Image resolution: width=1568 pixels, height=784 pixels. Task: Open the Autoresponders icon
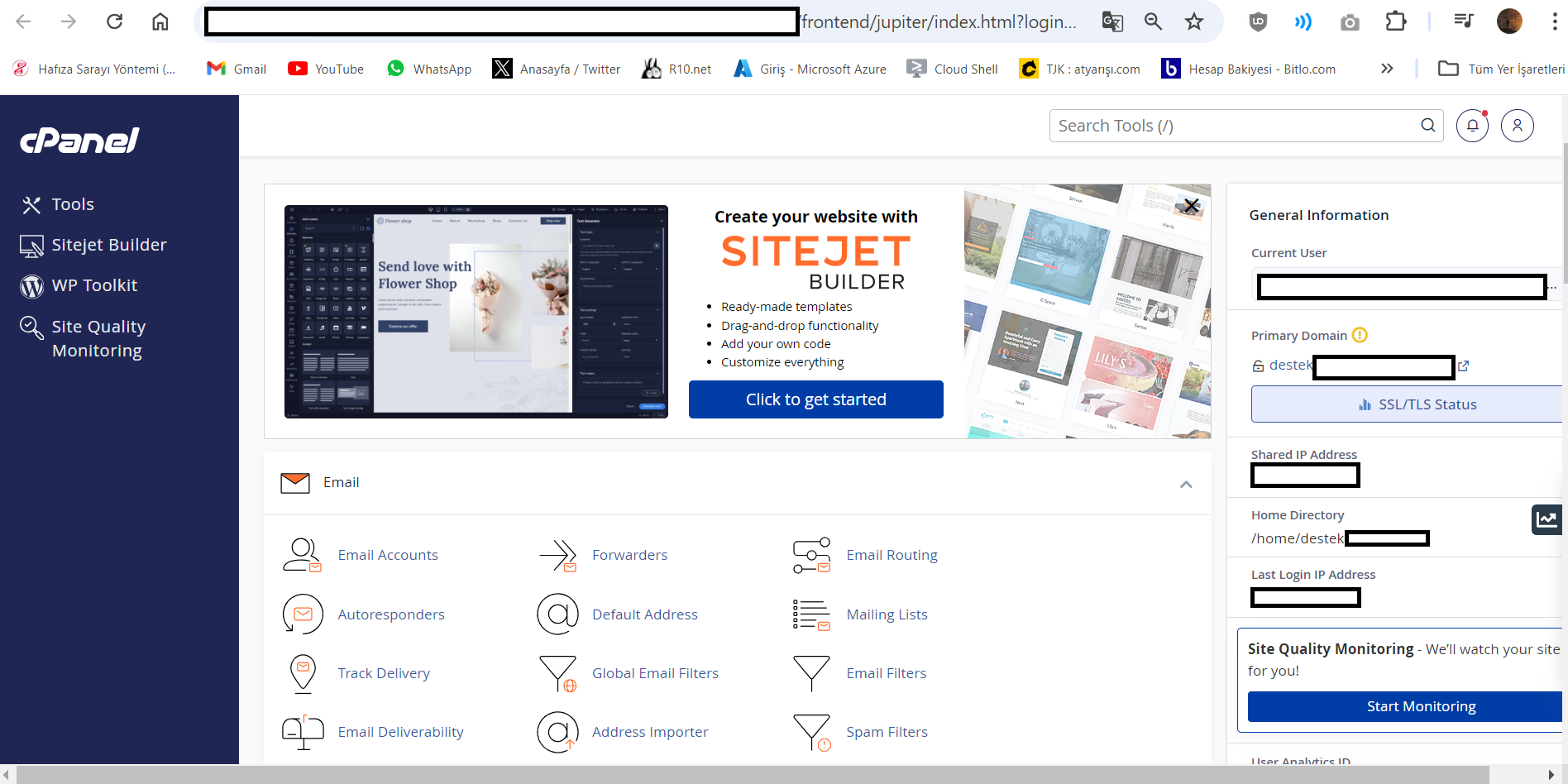tap(303, 614)
